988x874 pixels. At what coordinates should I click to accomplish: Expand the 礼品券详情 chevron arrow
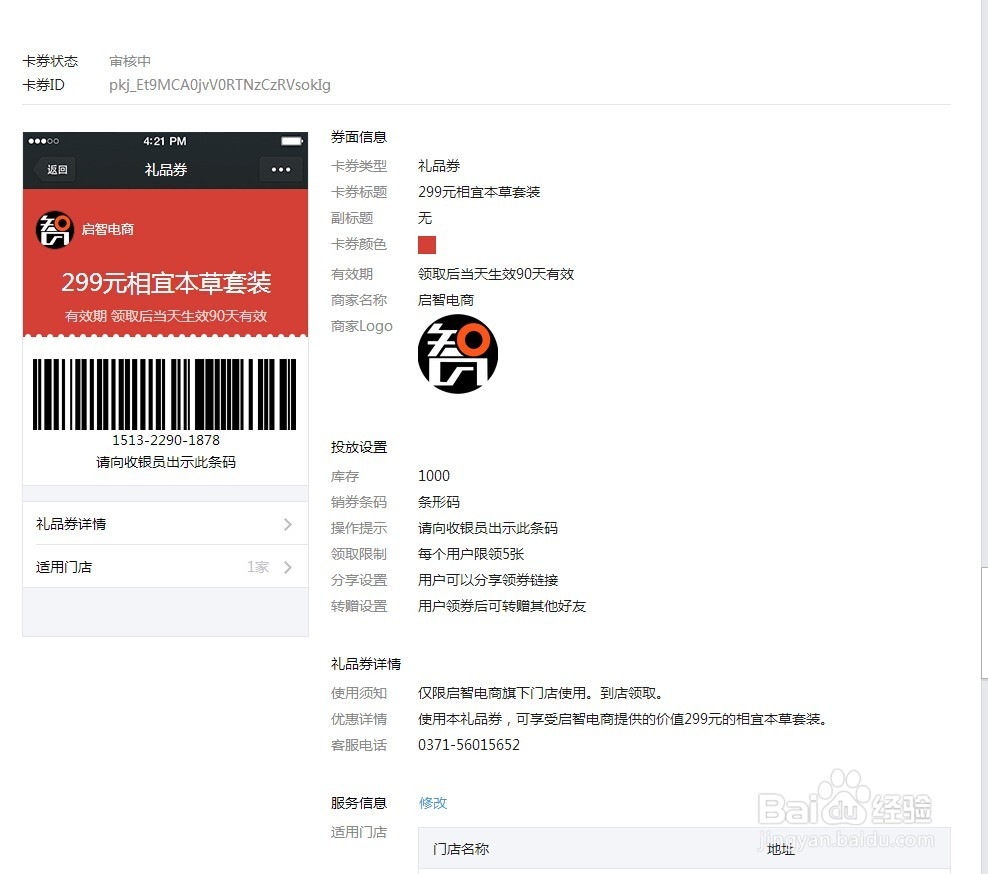[x=288, y=523]
